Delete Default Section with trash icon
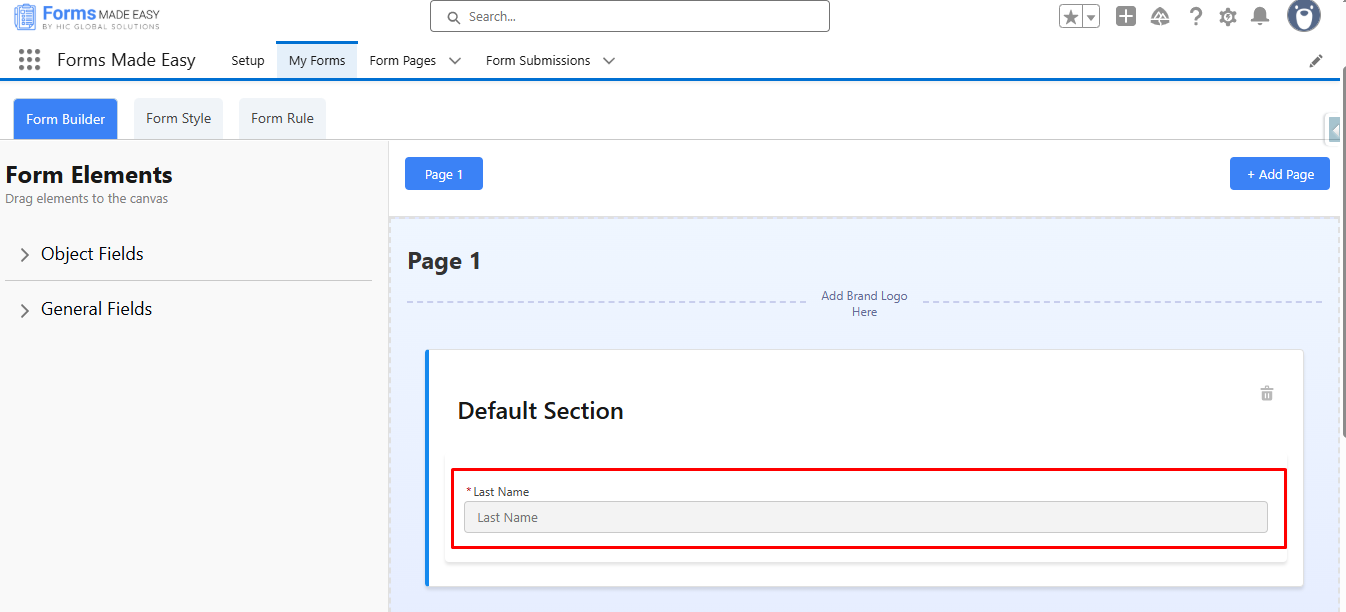This screenshot has width=1346, height=612. click(1267, 393)
